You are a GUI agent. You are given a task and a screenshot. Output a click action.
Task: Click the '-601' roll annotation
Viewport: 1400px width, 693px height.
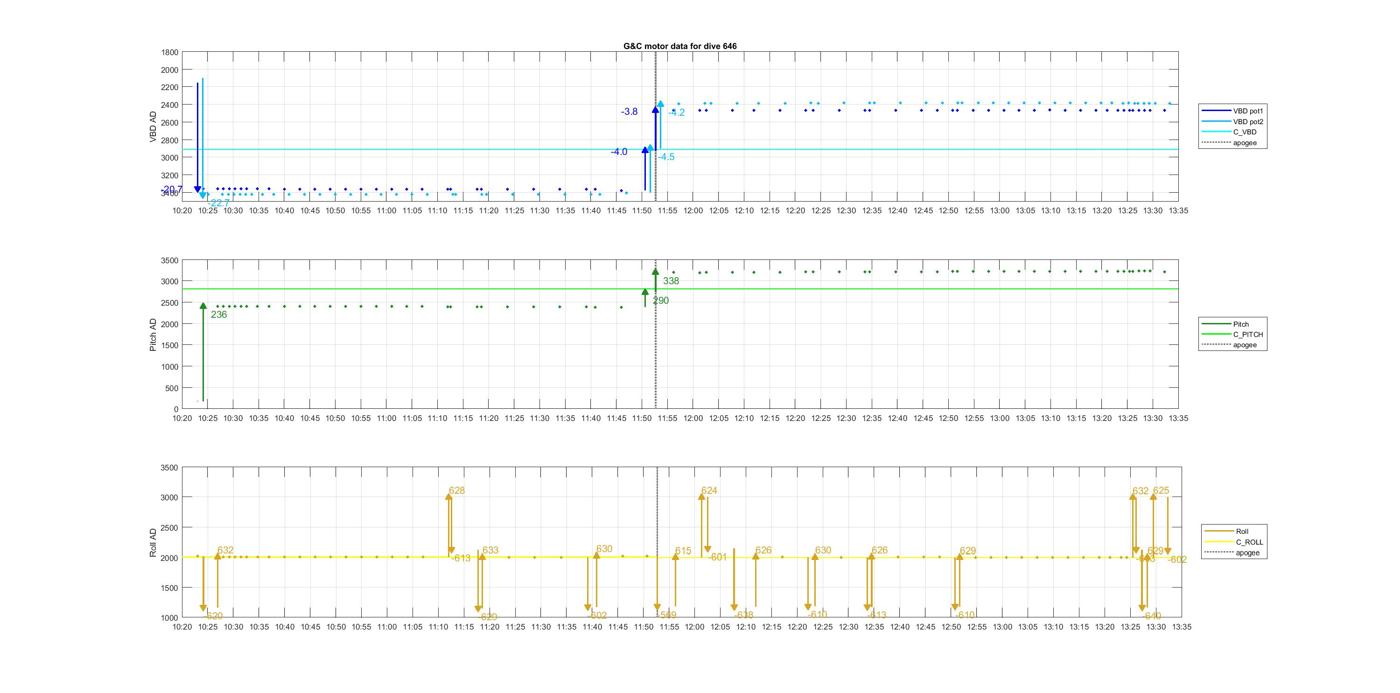pyautogui.click(x=717, y=558)
